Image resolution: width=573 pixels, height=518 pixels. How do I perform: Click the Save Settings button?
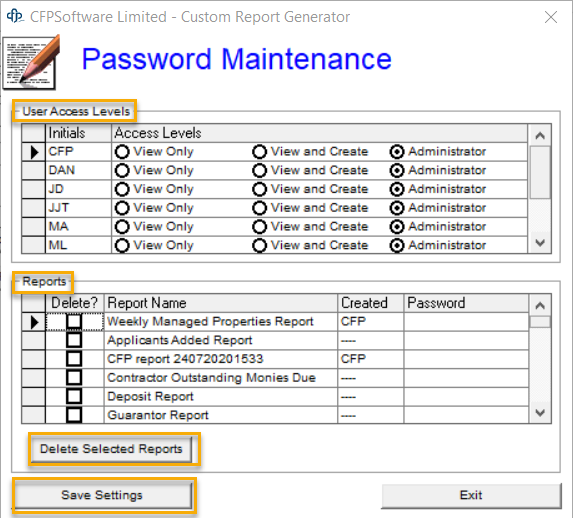pos(102,495)
